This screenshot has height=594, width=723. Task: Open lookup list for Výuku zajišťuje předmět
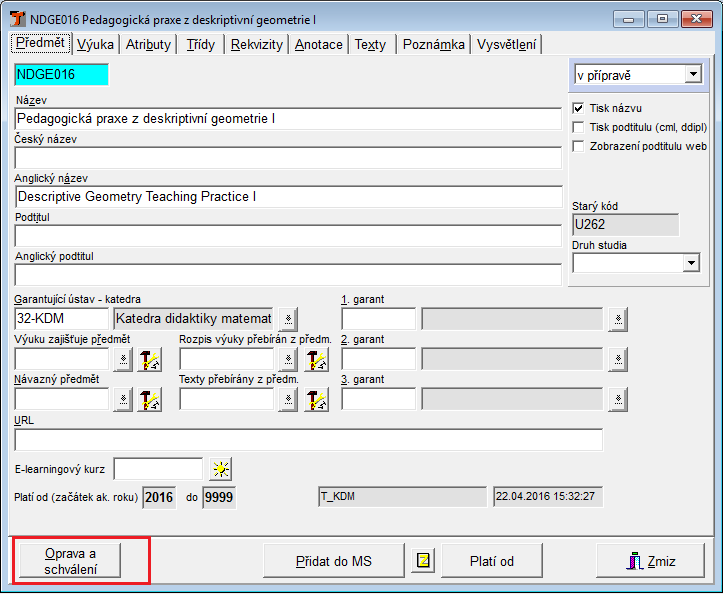click(x=123, y=360)
